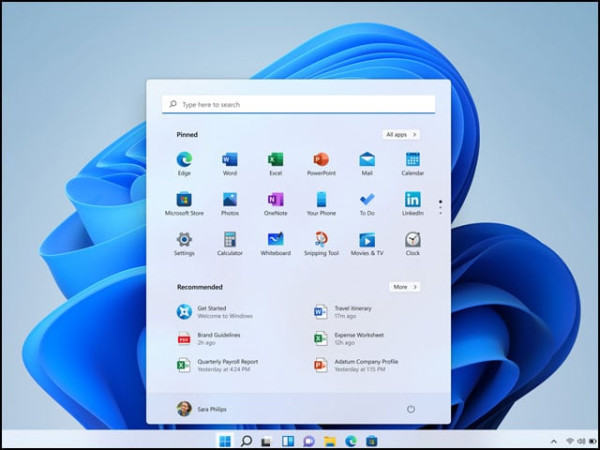Open the Snipping Tool app

[x=321, y=240]
